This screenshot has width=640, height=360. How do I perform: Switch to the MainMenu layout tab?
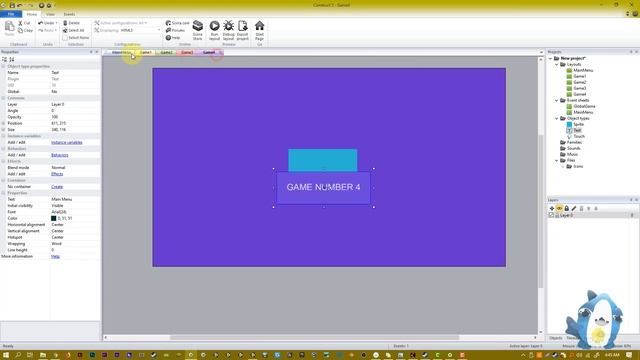(x=121, y=53)
